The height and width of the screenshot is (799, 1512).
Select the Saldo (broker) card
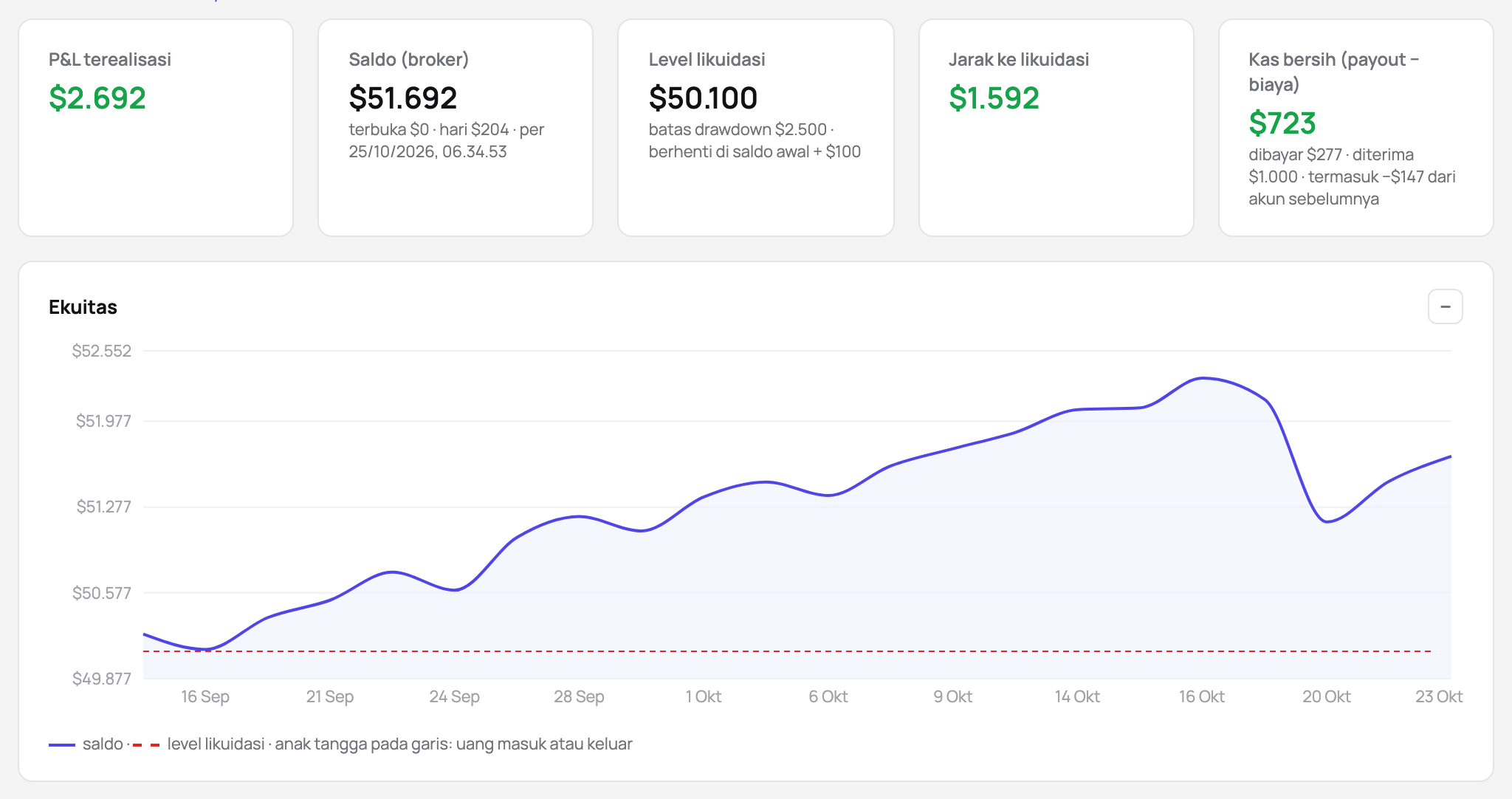[x=456, y=128]
